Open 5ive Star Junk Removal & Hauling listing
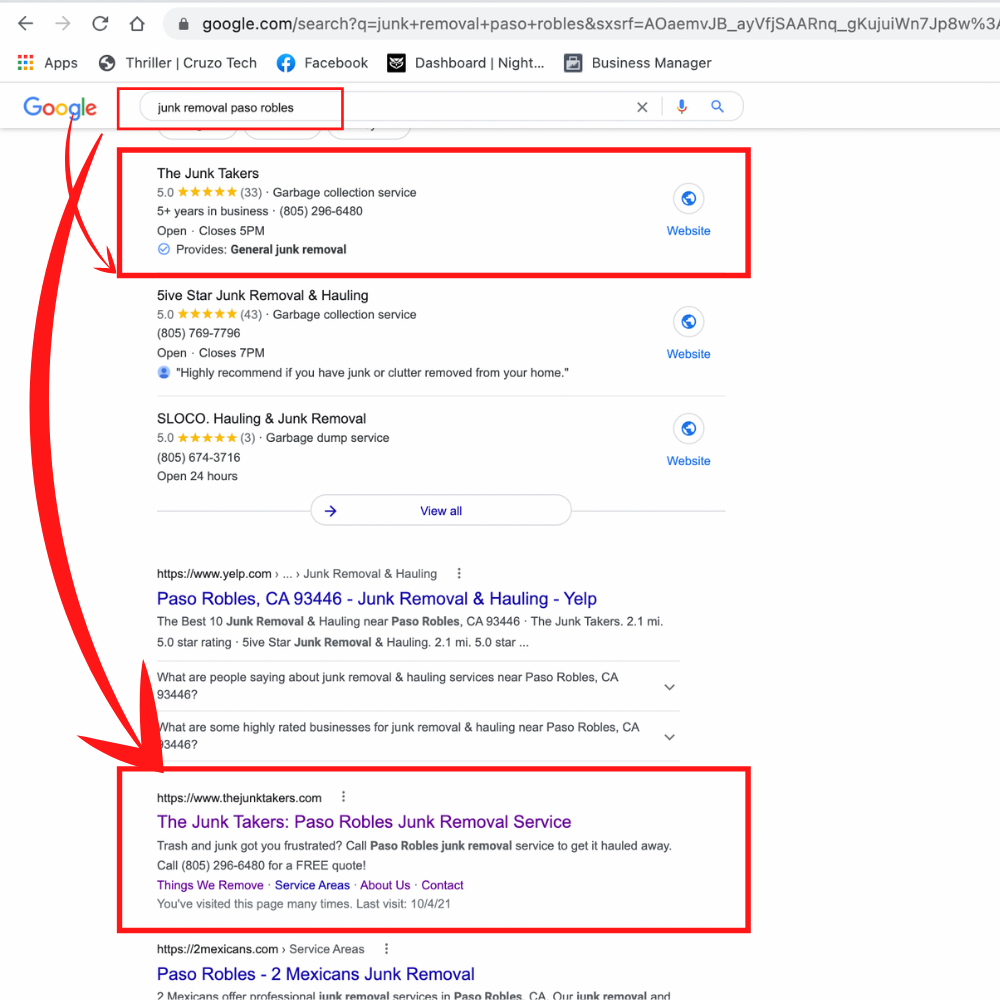Image resolution: width=1000 pixels, height=1000 pixels. pos(263,295)
